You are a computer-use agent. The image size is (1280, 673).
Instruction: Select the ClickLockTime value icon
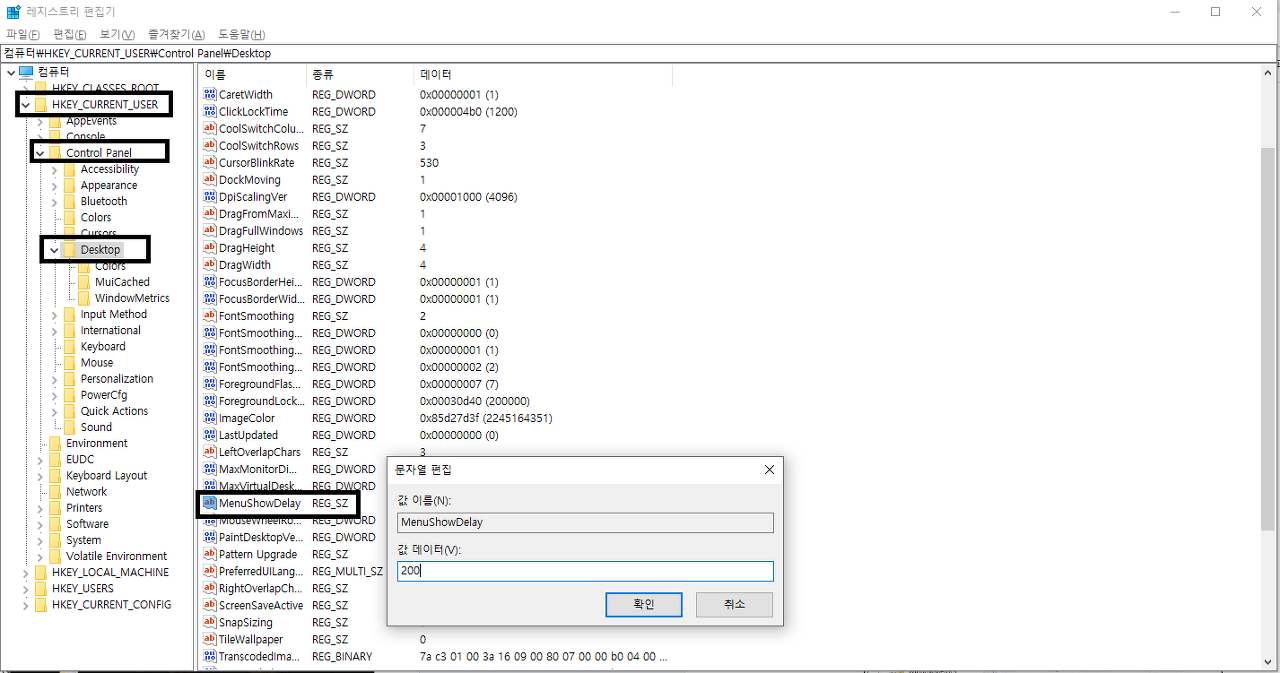(210, 111)
